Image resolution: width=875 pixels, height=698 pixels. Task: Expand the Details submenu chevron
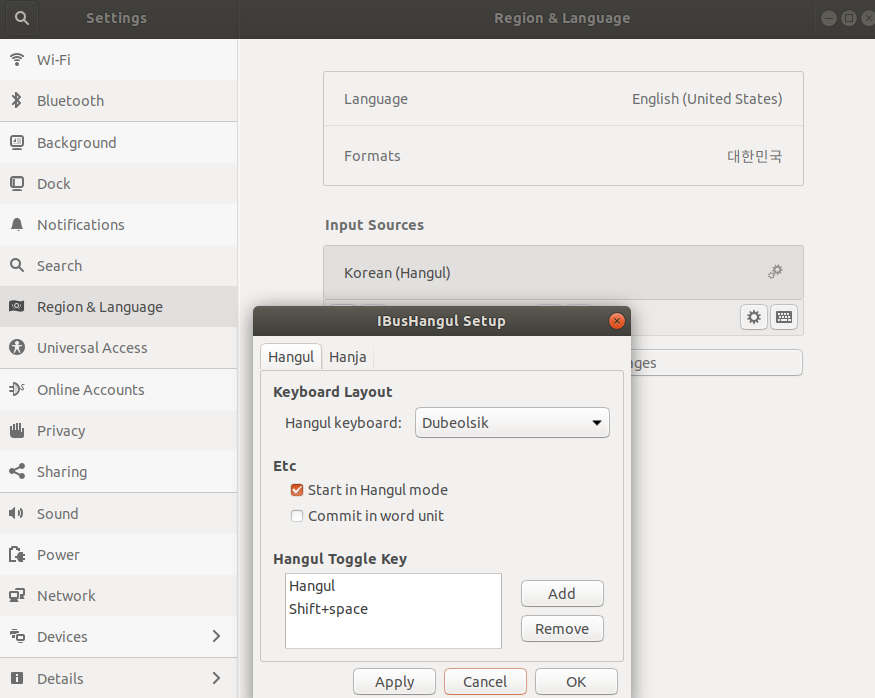pyautogui.click(x=217, y=678)
